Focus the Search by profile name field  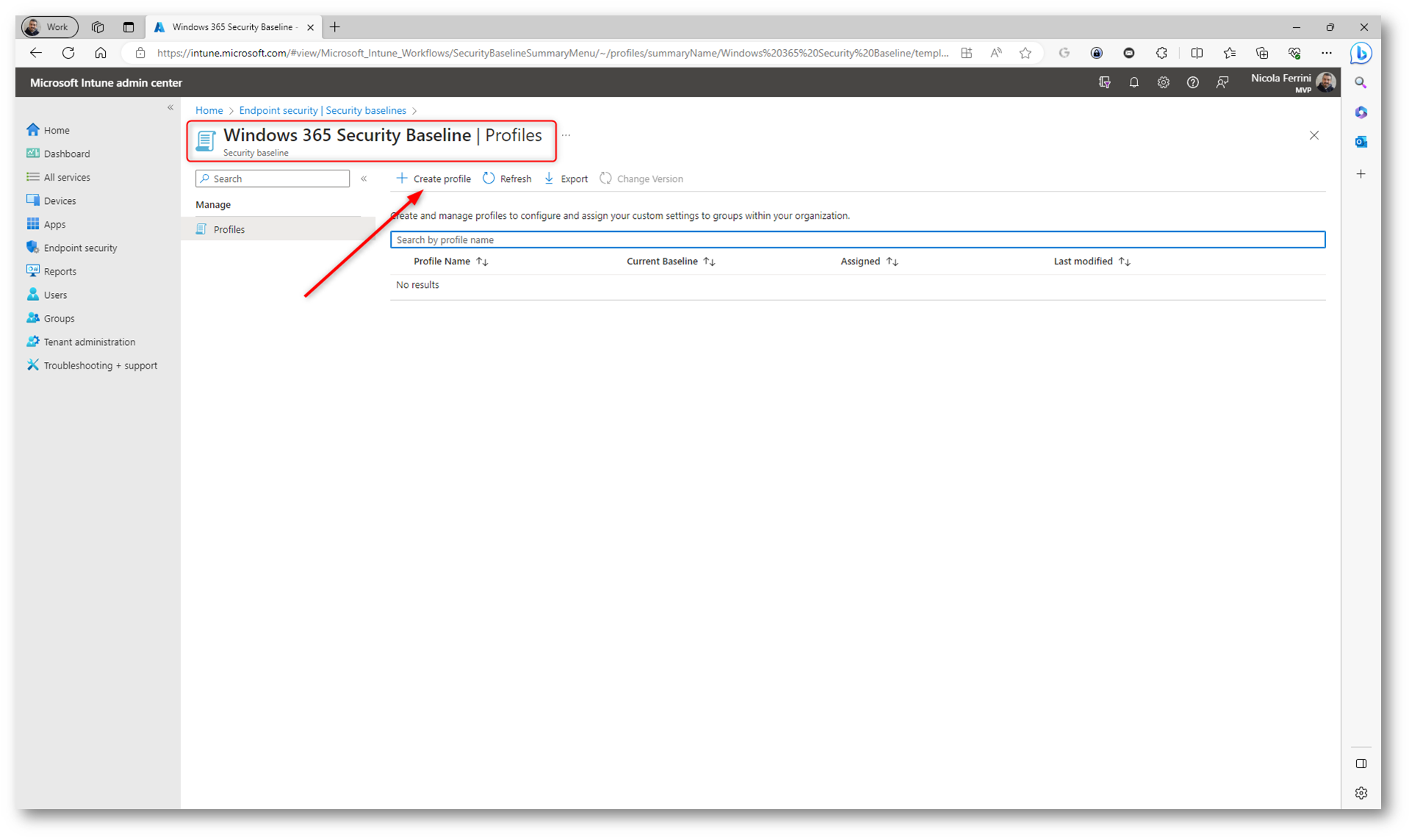coord(857,239)
